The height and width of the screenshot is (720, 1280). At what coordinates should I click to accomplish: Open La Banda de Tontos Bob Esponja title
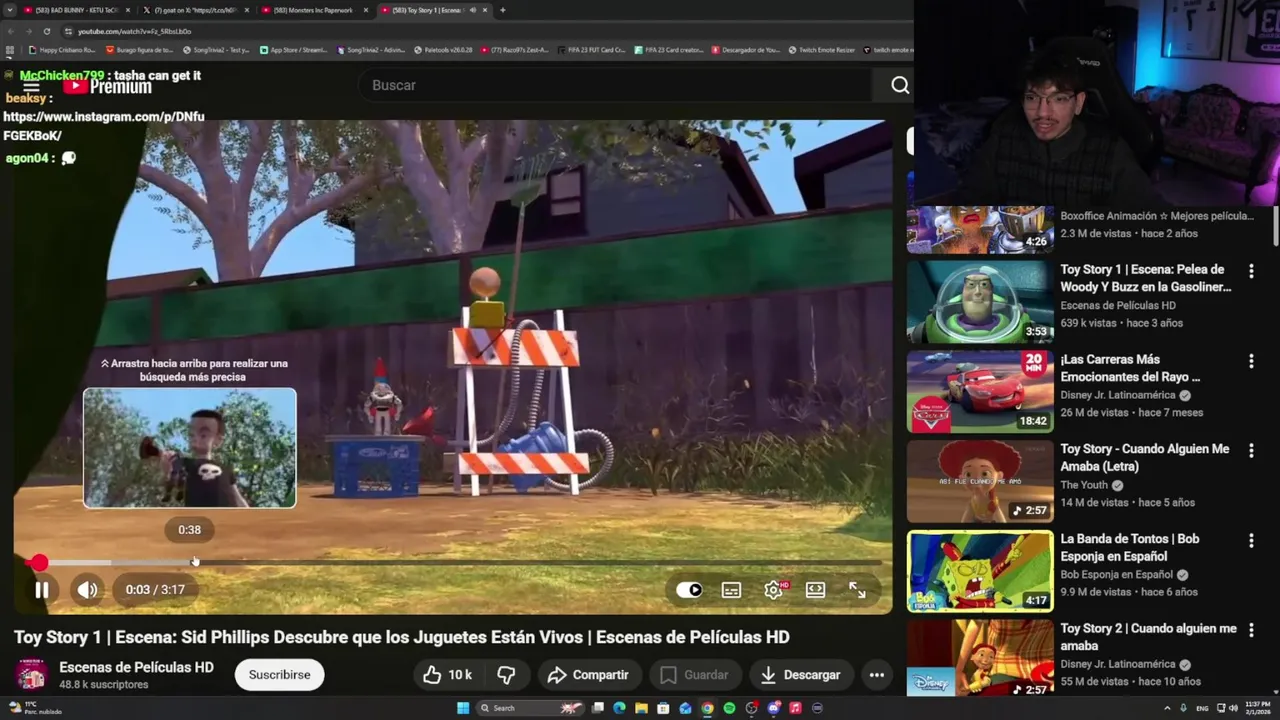(x=1130, y=547)
